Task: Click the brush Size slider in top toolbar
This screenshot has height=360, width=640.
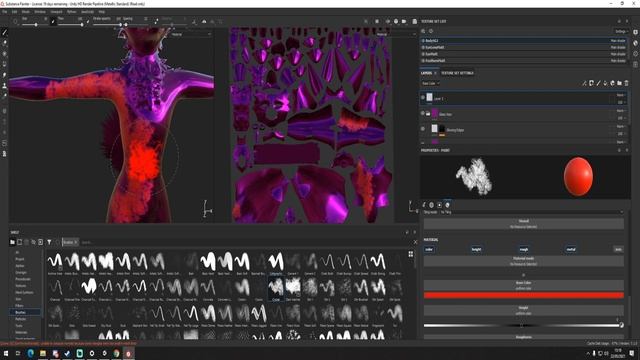Action: click(36, 25)
